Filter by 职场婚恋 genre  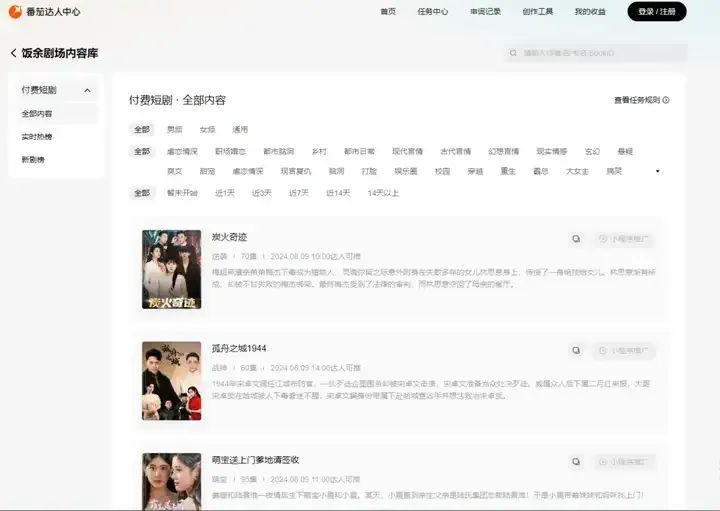231,152
